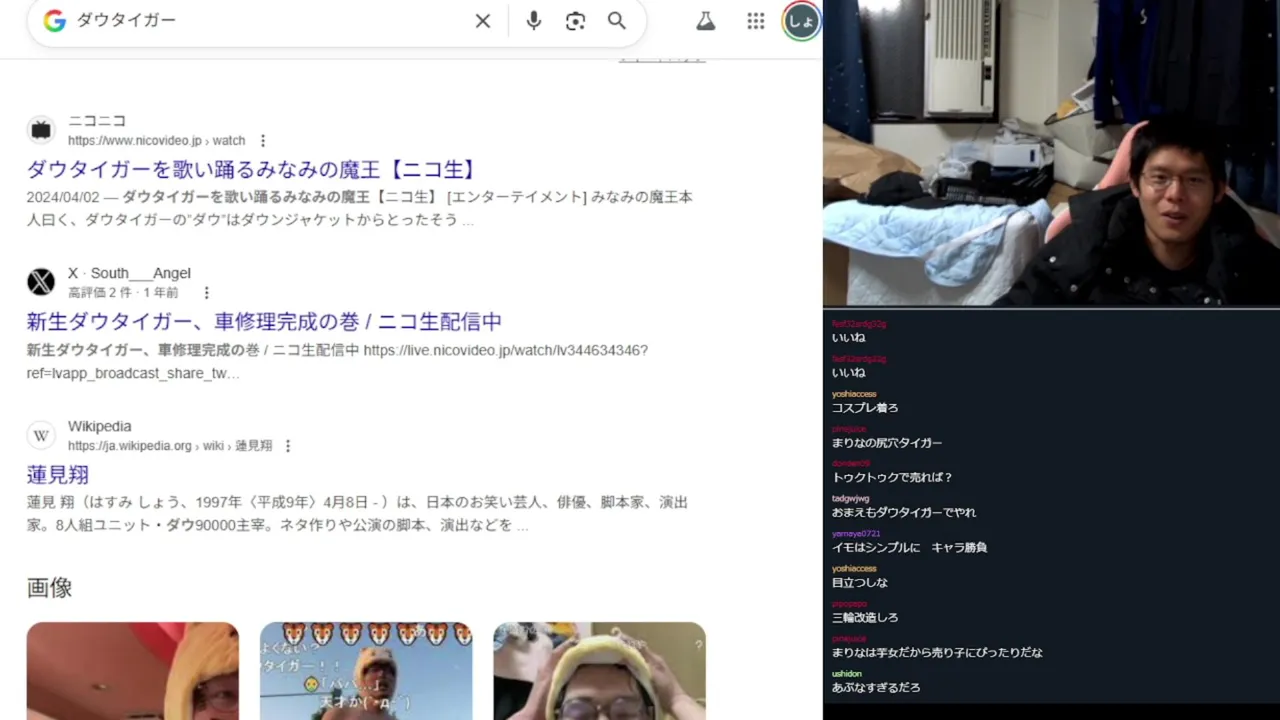Click username yamaya0721 in chat
The height and width of the screenshot is (720, 1280).
856,534
